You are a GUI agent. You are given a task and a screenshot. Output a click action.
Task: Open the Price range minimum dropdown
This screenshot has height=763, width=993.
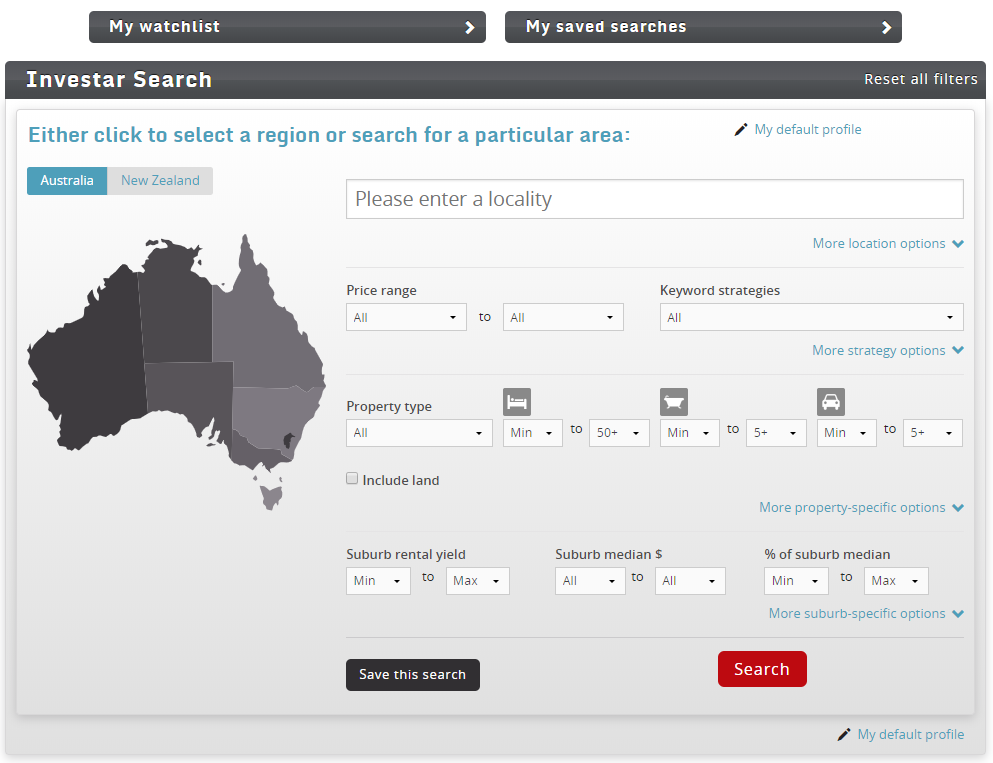click(x=406, y=316)
